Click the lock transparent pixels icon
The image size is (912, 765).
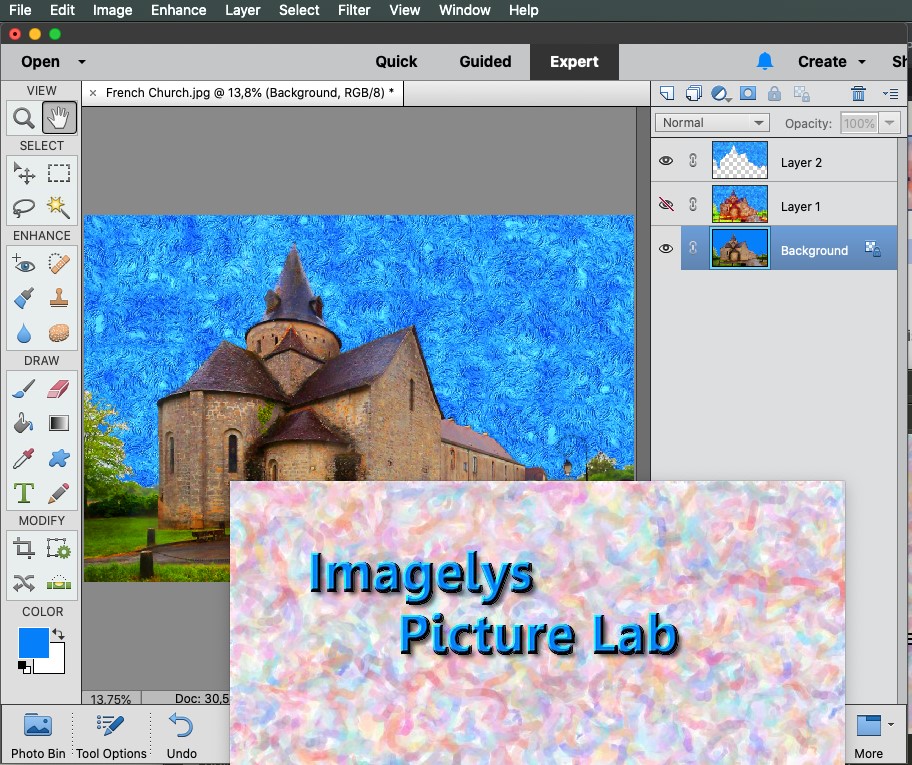click(801, 94)
